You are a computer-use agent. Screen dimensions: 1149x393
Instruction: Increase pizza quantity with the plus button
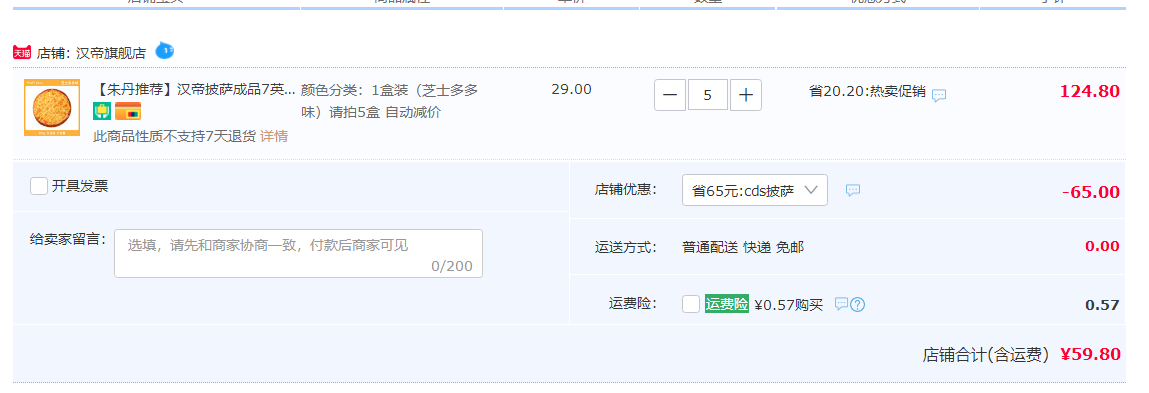[x=746, y=95]
